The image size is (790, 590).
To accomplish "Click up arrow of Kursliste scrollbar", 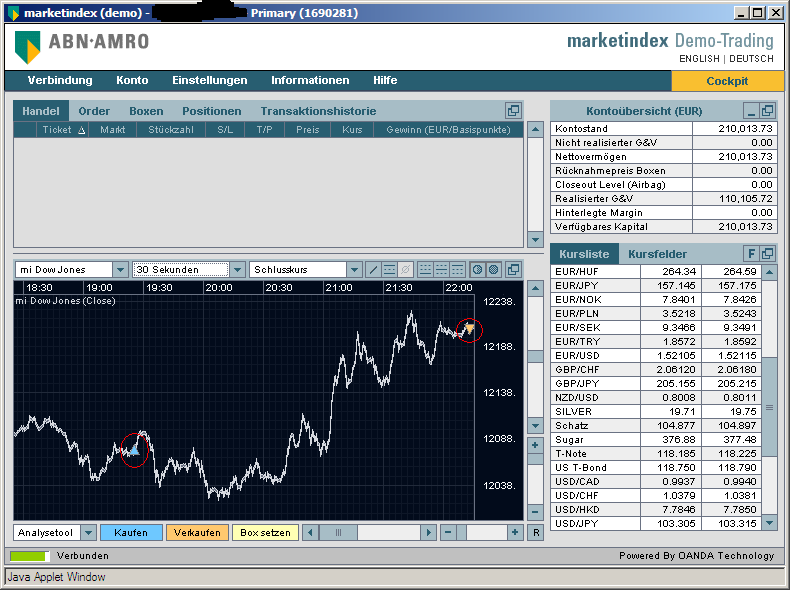I will coord(769,272).
